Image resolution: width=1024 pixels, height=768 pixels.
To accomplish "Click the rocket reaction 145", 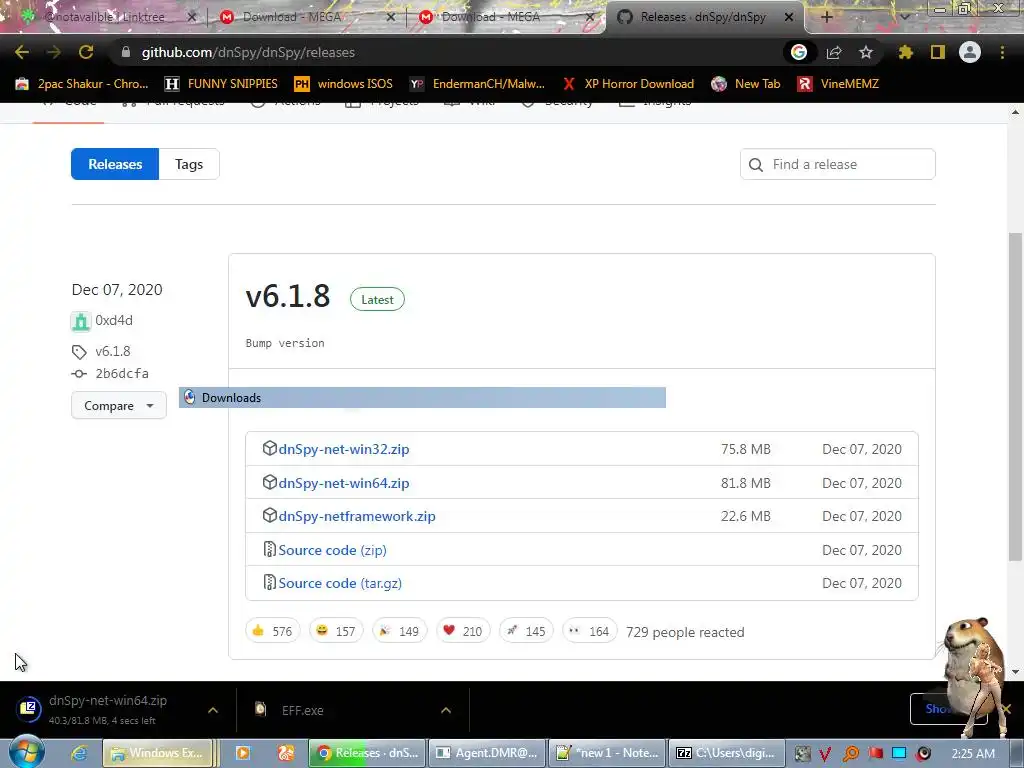I will (x=526, y=631).
